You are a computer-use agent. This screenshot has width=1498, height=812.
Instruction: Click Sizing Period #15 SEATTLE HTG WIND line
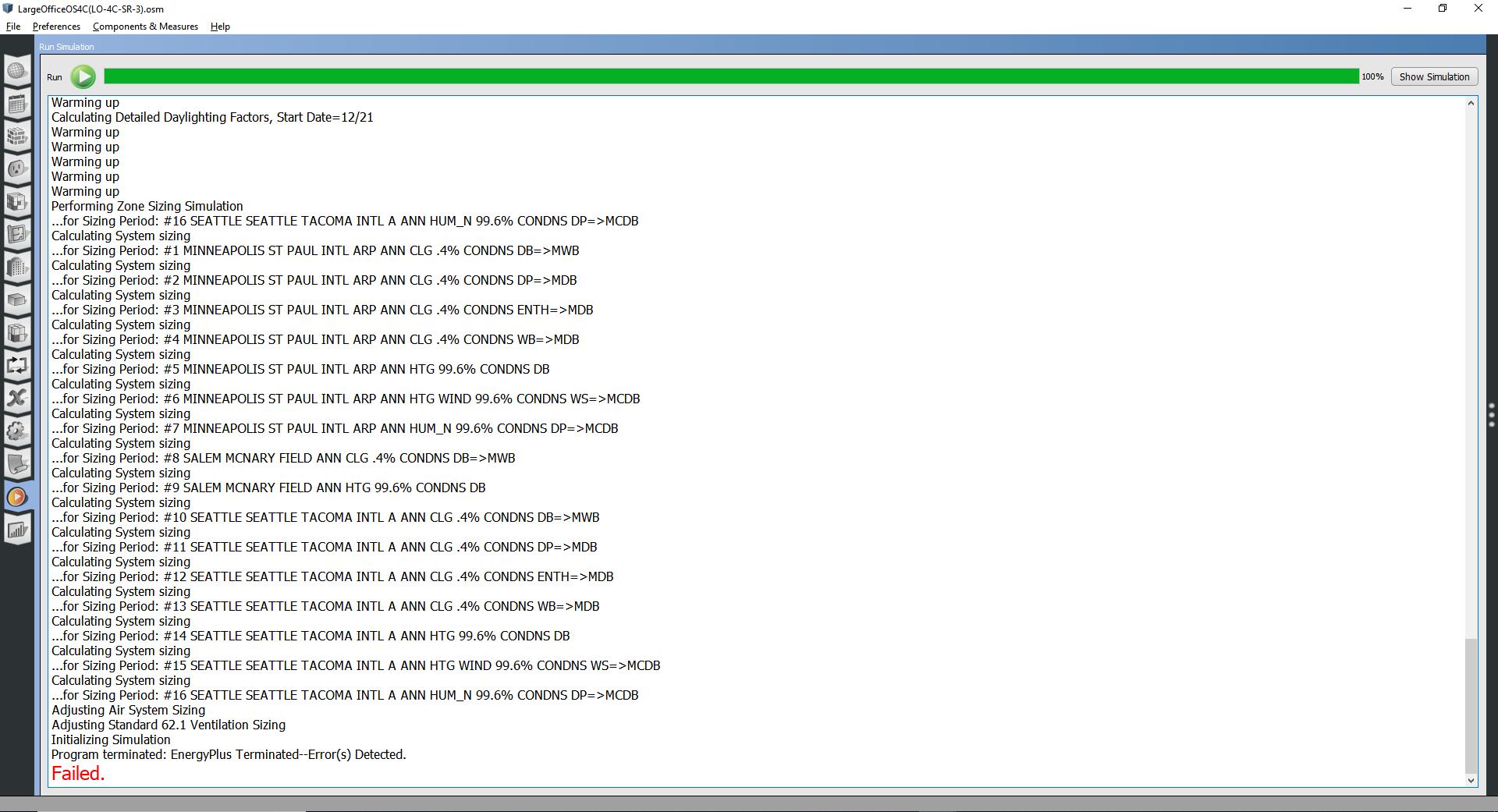[x=356, y=665]
